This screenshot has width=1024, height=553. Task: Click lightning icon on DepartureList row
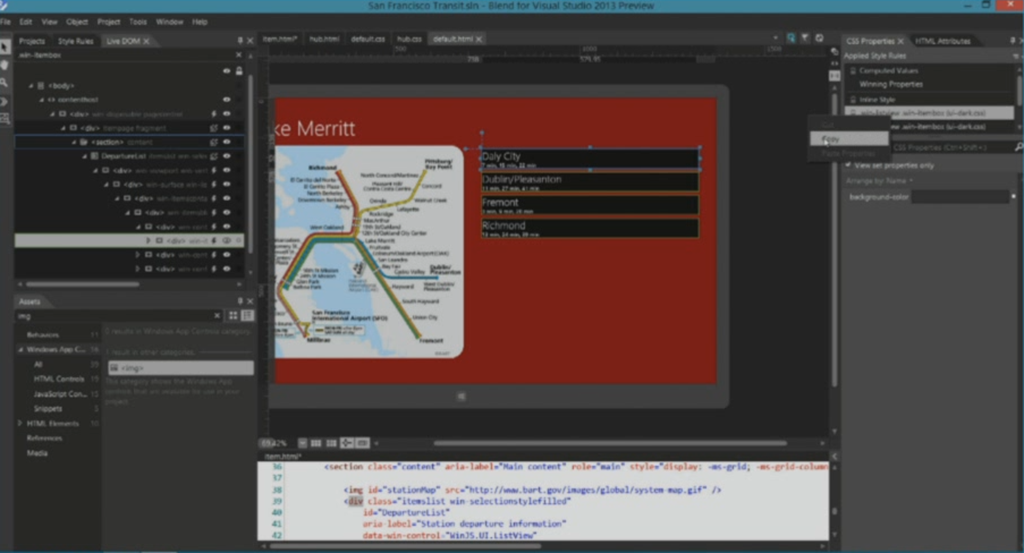click(214, 156)
